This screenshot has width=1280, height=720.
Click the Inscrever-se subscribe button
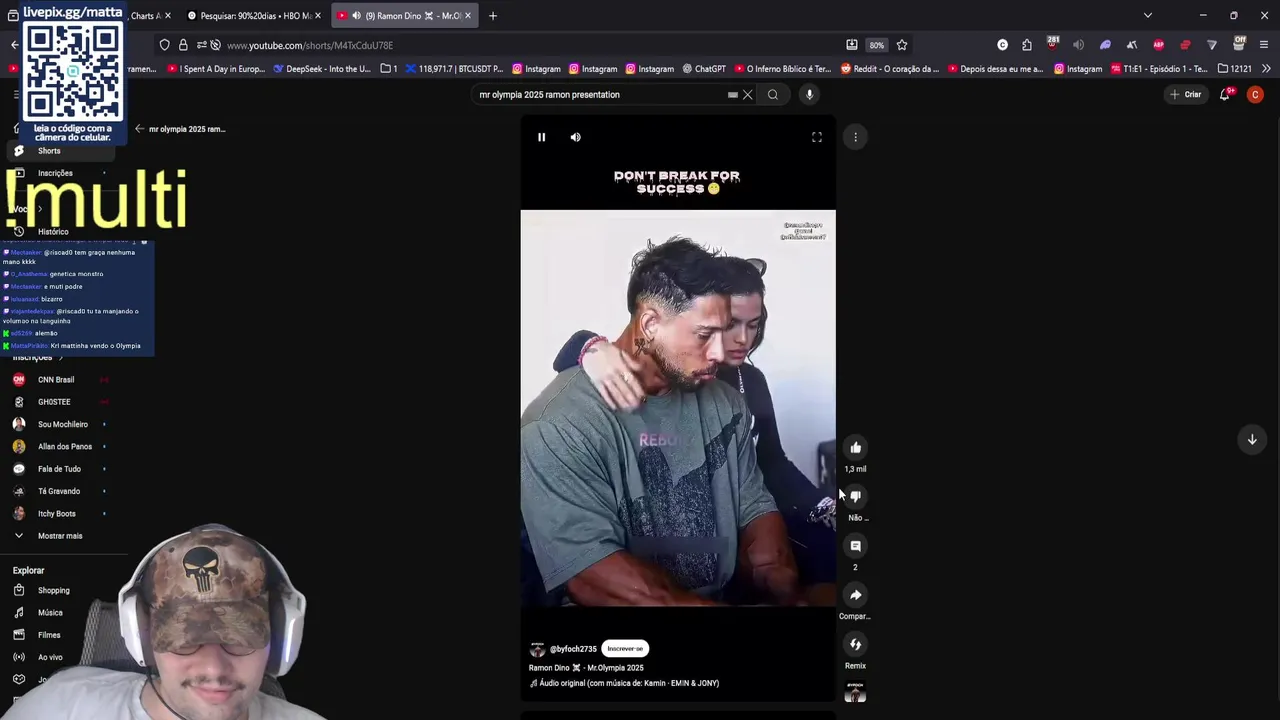(625, 649)
